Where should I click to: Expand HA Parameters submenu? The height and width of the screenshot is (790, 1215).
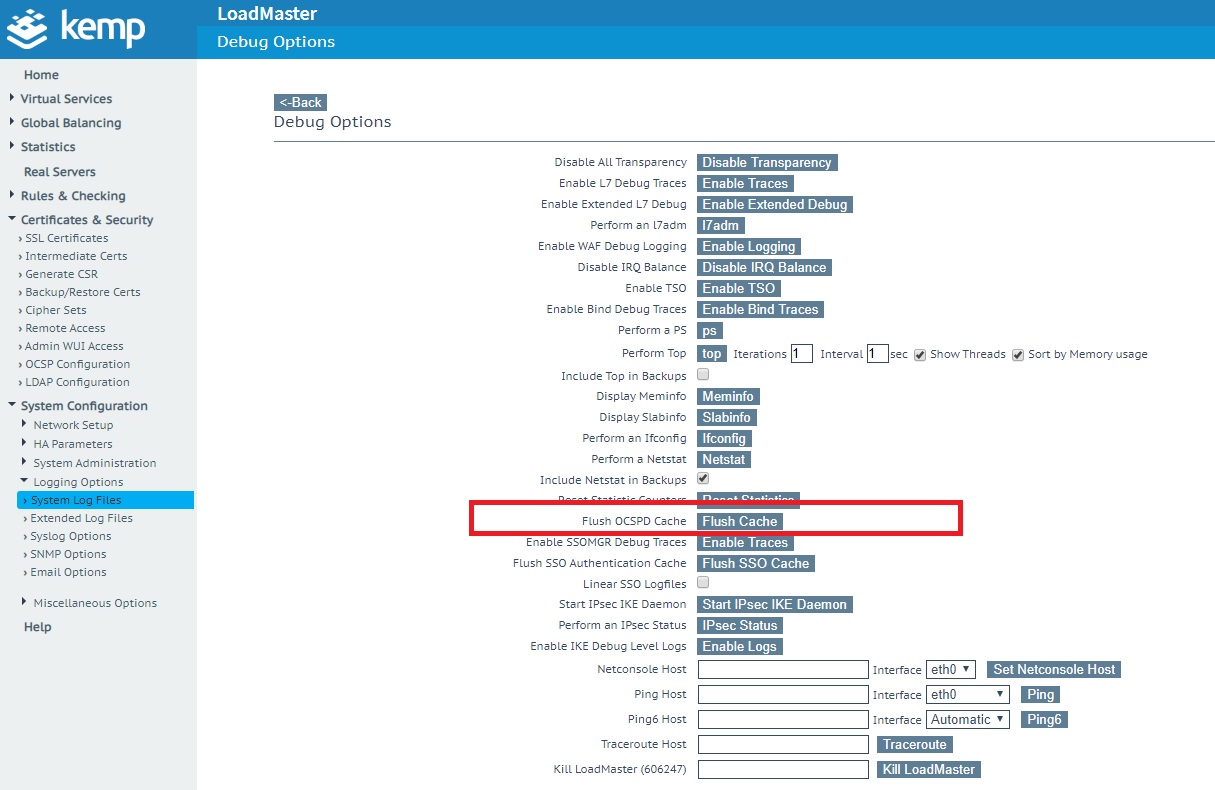pos(73,444)
